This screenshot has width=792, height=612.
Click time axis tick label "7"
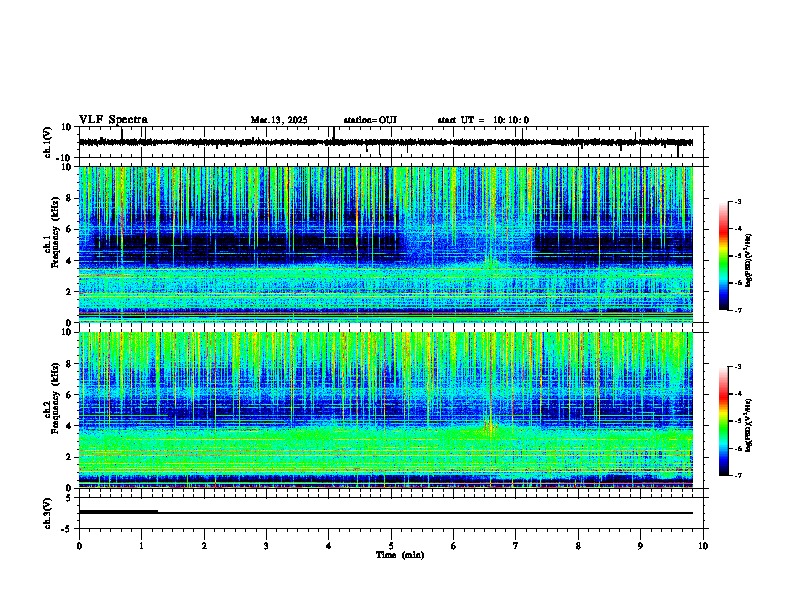point(516,546)
